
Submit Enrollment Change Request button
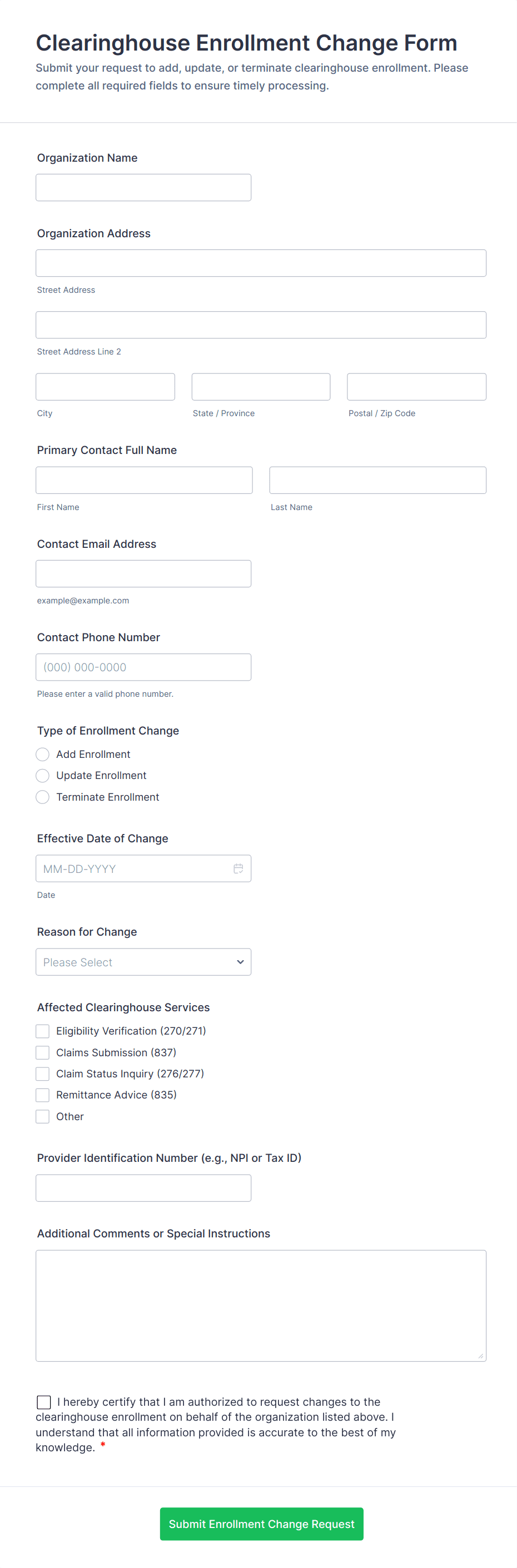(x=261, y=1524)
